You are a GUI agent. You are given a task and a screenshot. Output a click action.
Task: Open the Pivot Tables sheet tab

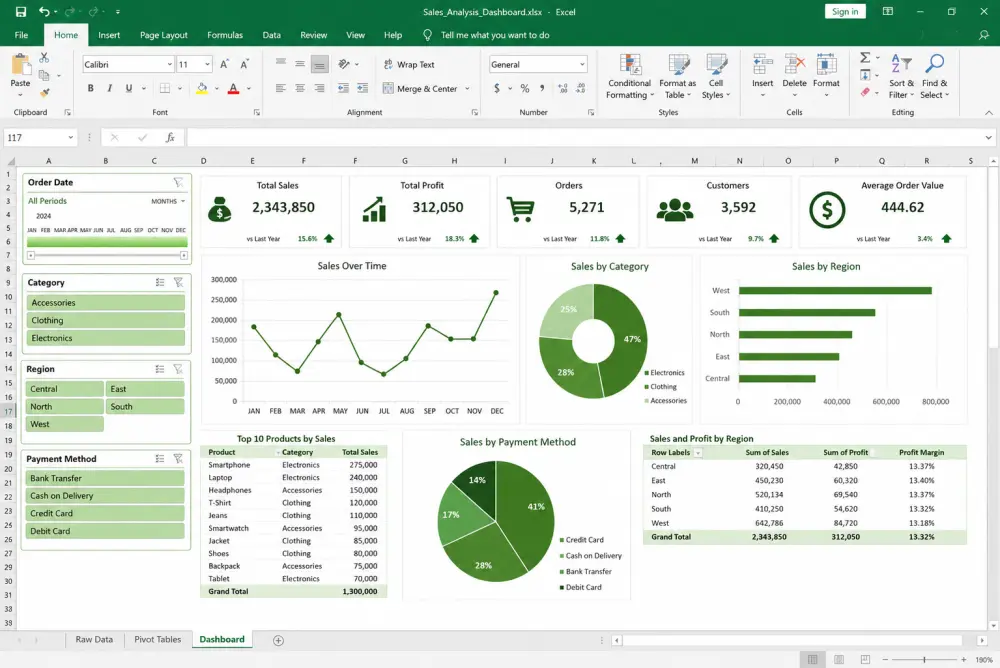[158, 639]
